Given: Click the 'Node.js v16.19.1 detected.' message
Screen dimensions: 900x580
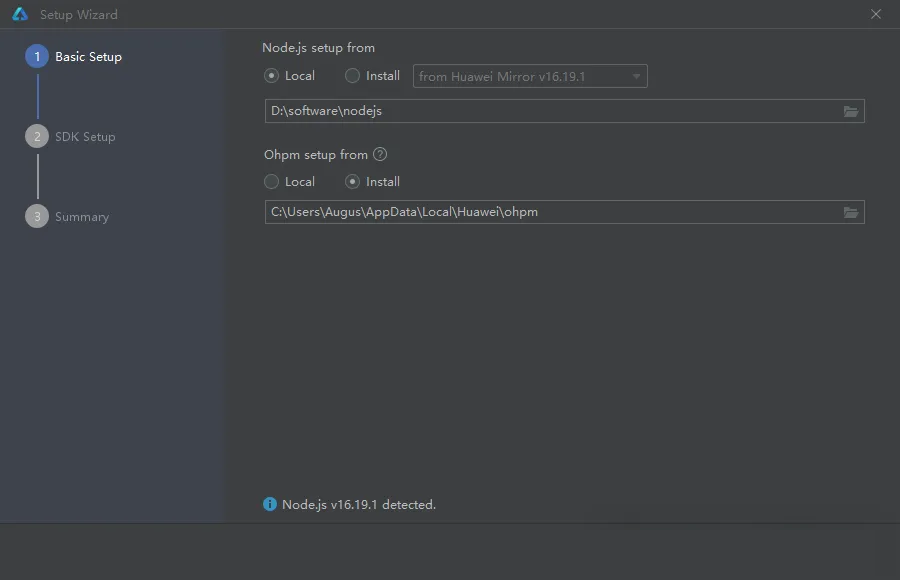Looking at the screenshot, I should tap(359, 505).
